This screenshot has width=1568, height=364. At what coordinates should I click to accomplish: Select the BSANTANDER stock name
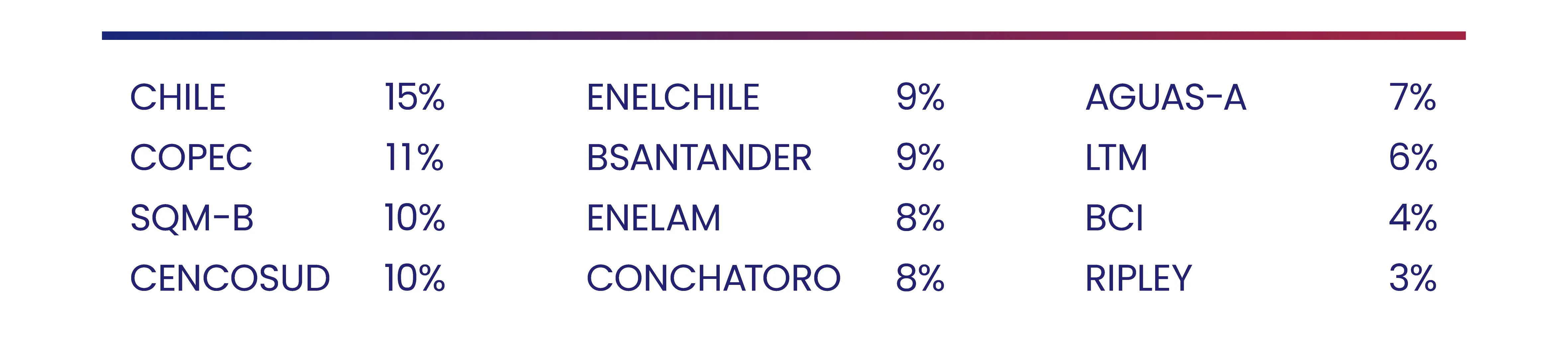(x=699, y=158)
